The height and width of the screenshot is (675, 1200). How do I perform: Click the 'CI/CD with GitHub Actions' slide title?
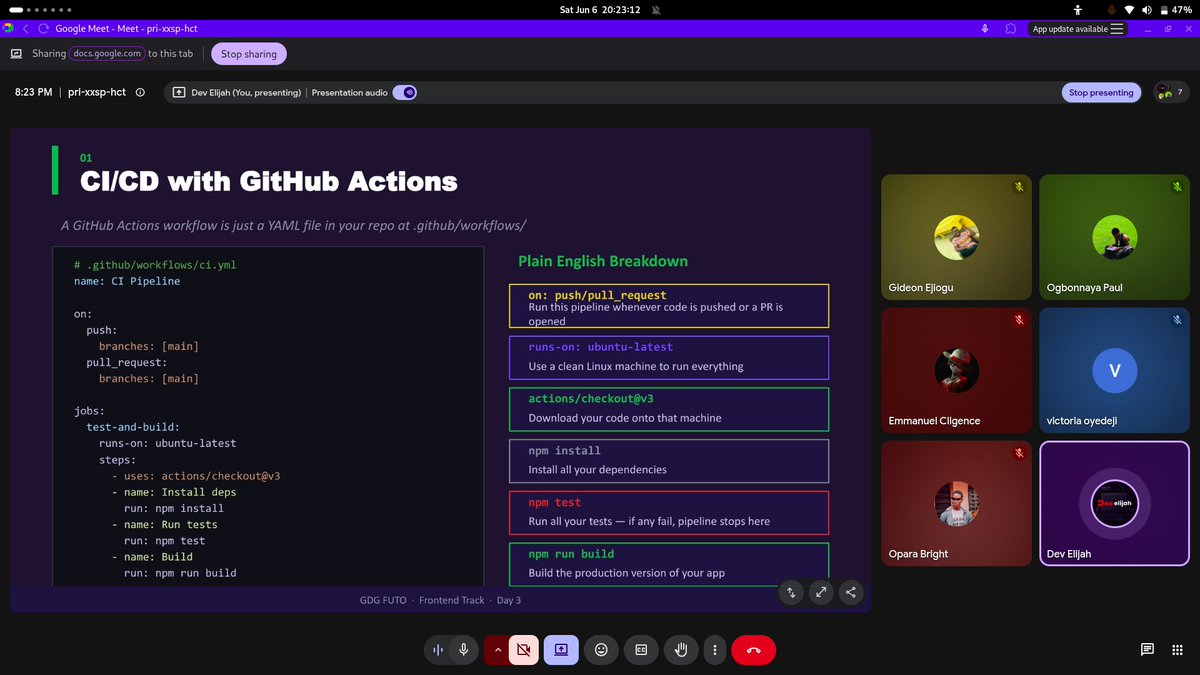[x=268, y=181]
